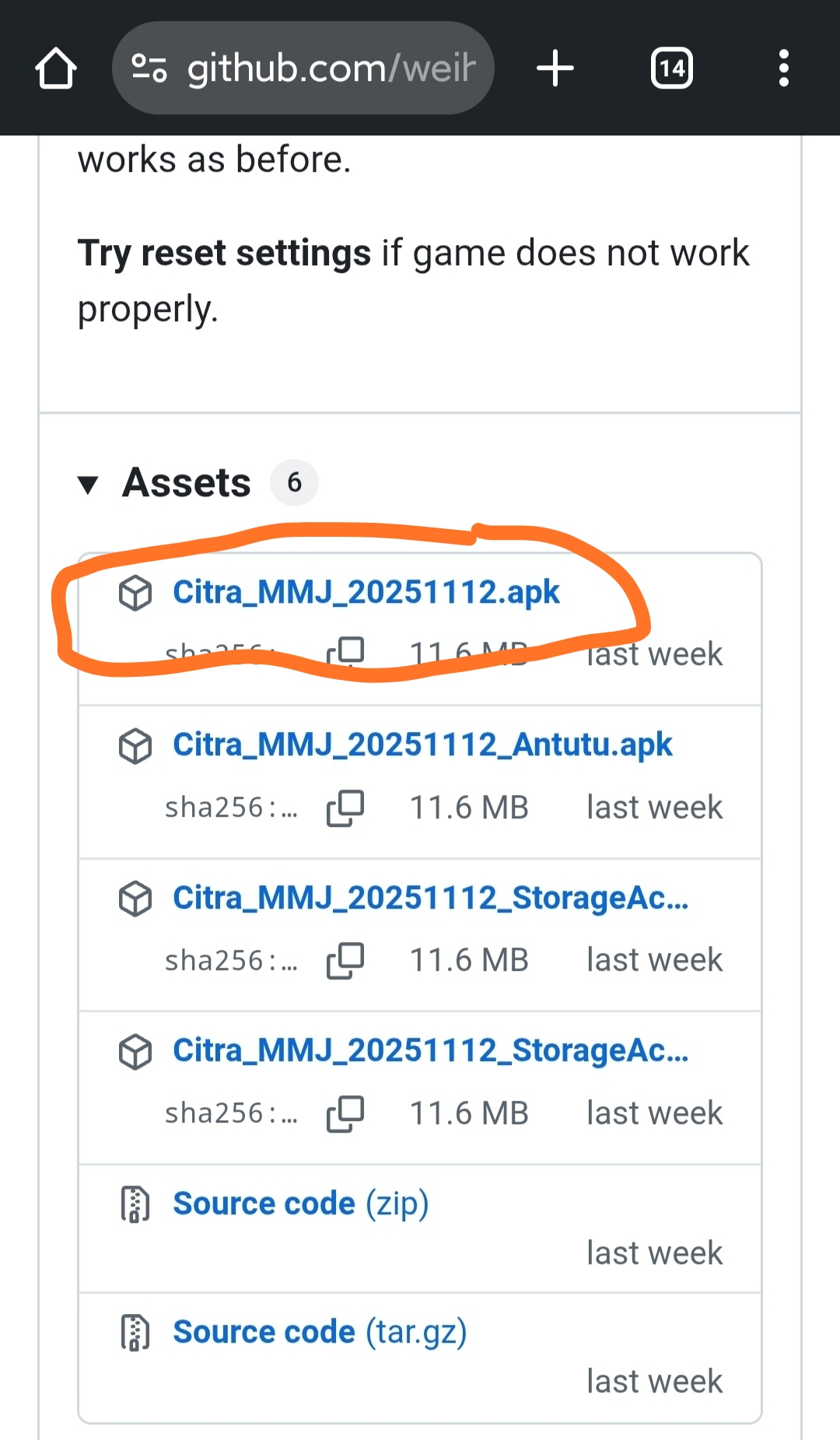Download Citra_MMJ_20251112_Antutu.apk

coord(422,745)
